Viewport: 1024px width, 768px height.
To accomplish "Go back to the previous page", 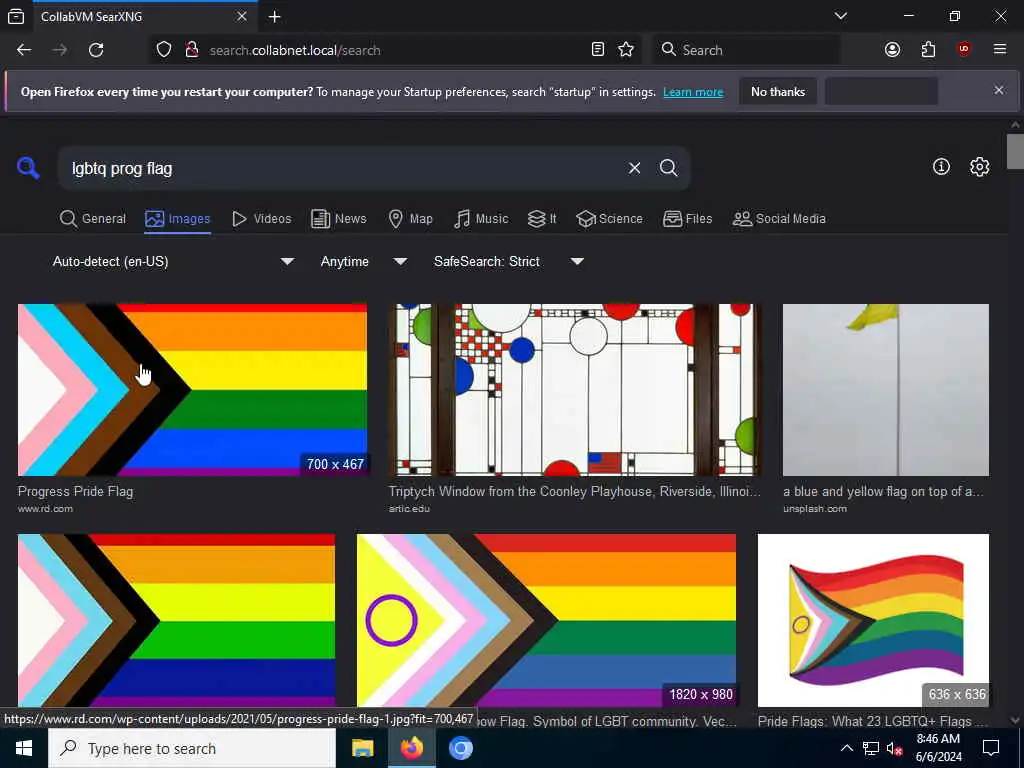I will tap(24, 50).
